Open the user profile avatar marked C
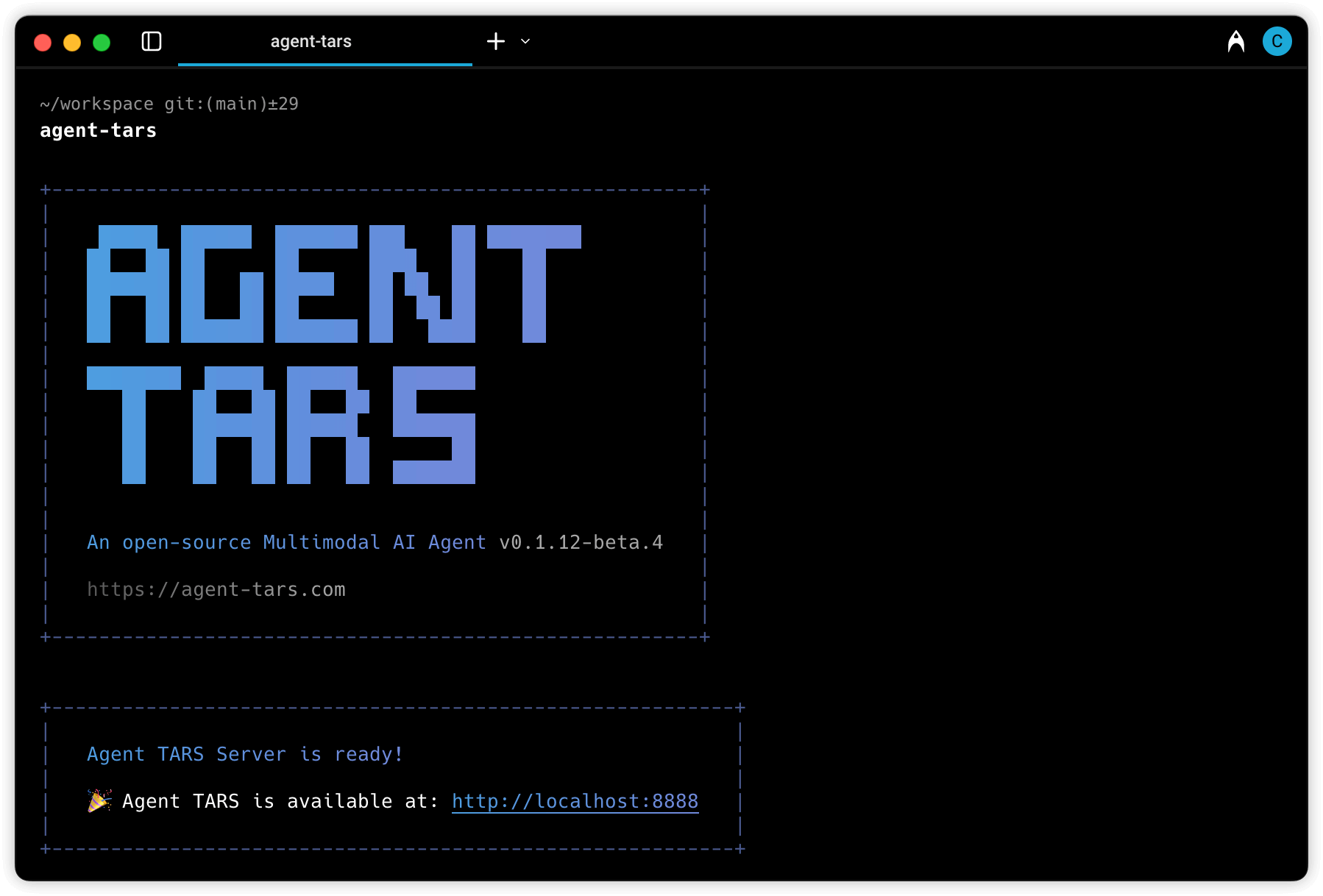Screen dimensions: 1323x896 [x=1278, y=41]
